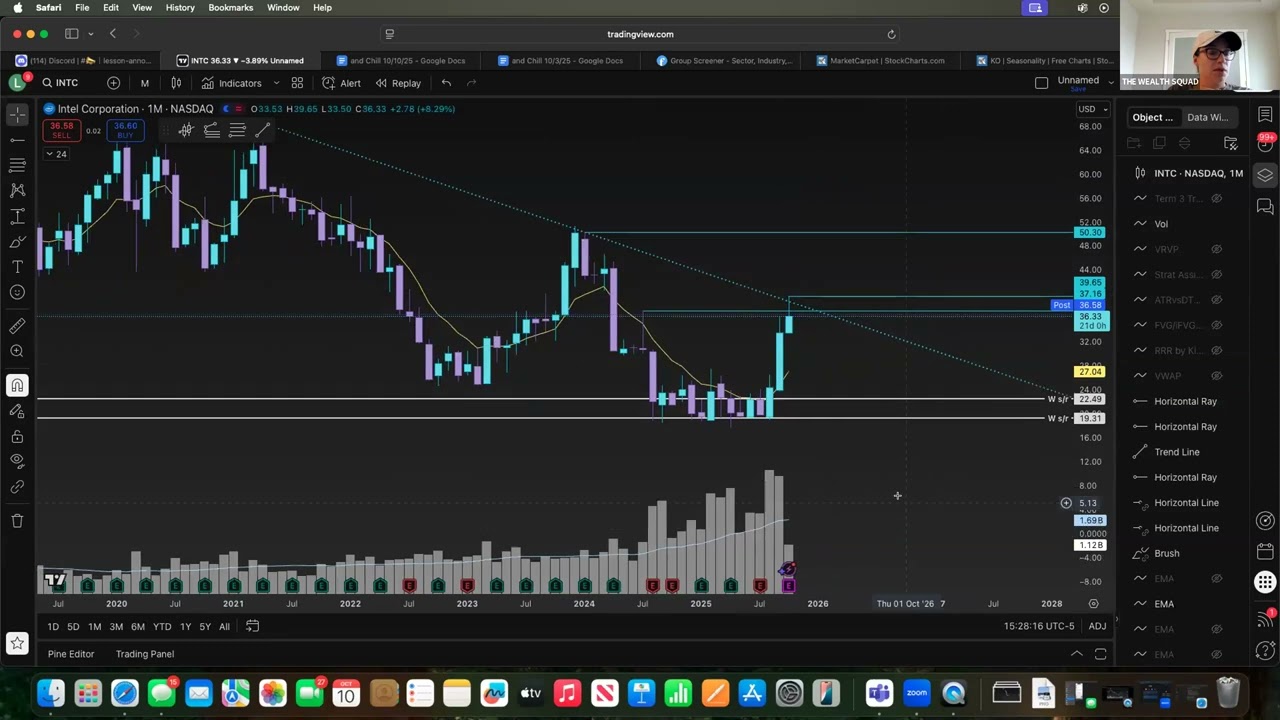Viewport: 1280px width, 720px height.
Task: Open the emoji icons tool
Action: coord(17,292)
